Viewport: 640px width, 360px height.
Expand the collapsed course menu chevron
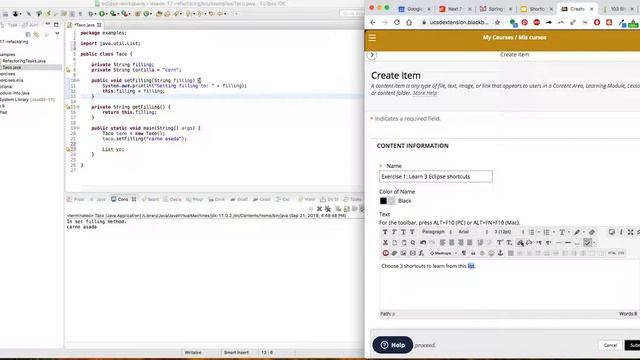point(372,55)
